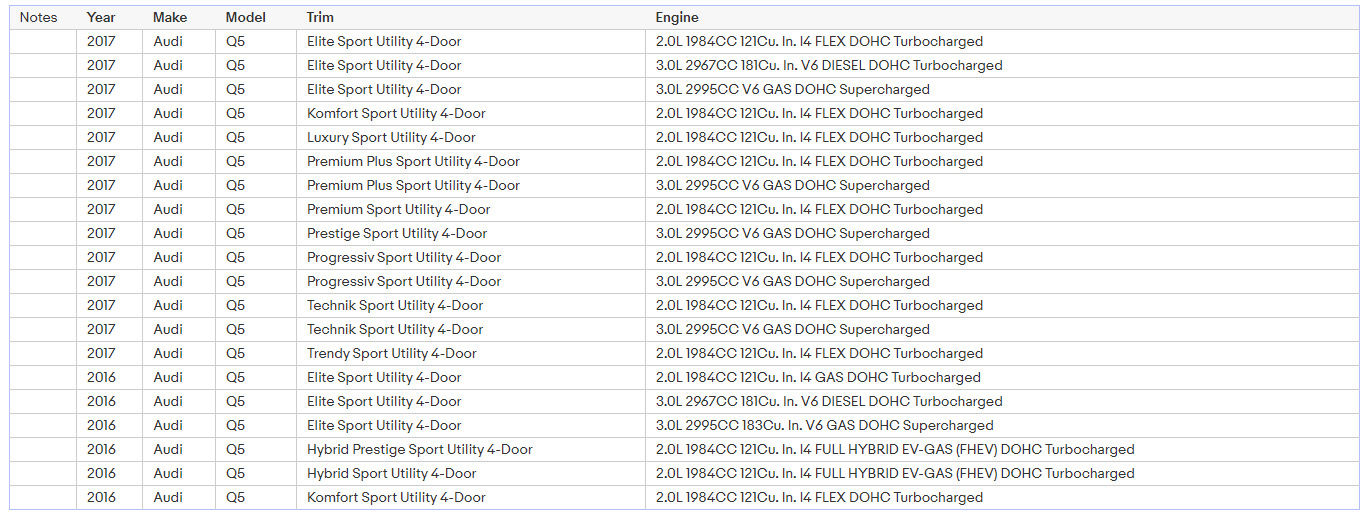Click the Make cell in the Luxury row

(x=168, y=137)
